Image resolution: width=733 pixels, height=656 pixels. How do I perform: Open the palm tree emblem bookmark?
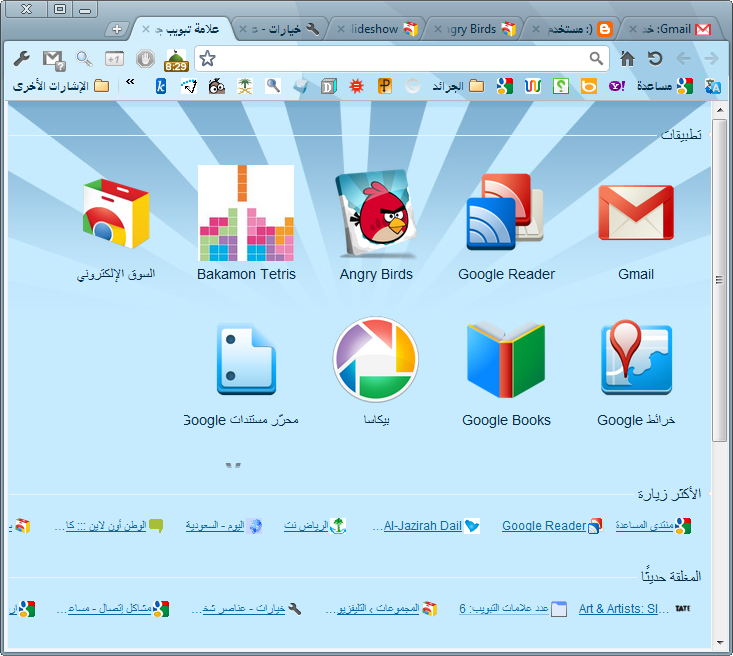point(244,86)
